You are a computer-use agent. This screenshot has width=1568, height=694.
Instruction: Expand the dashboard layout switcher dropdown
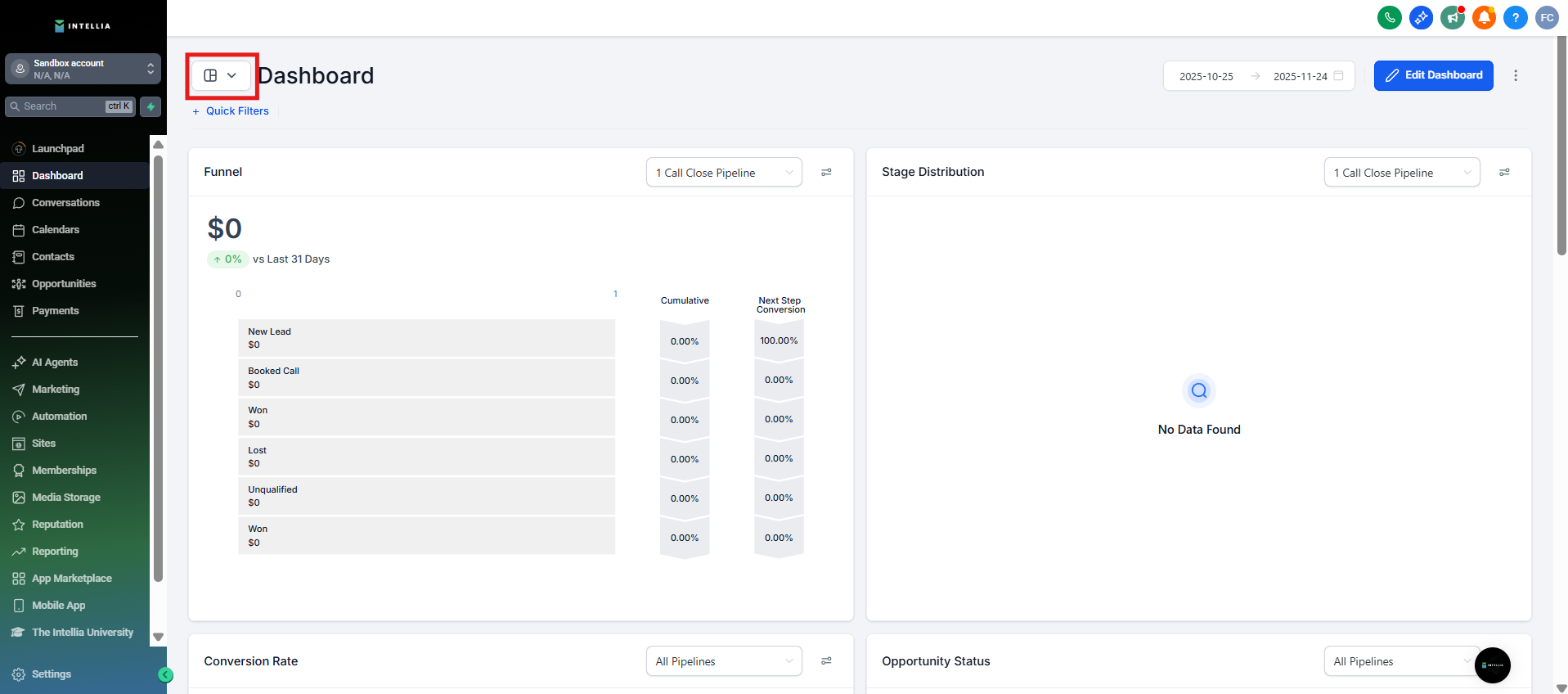pos(221,75)
